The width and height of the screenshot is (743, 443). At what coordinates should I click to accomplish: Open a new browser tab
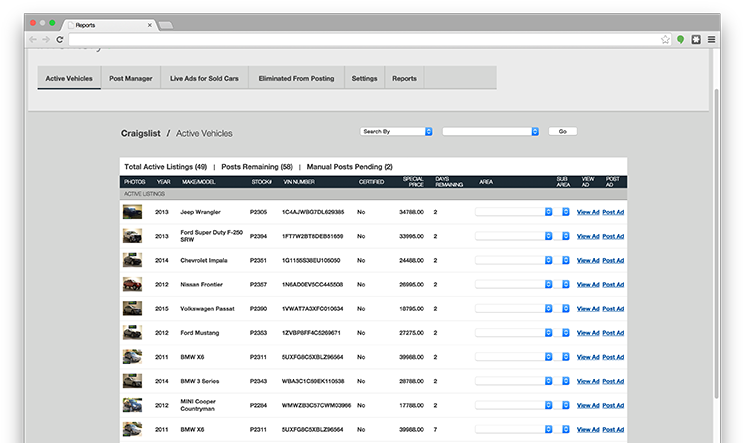pos(165,25)
